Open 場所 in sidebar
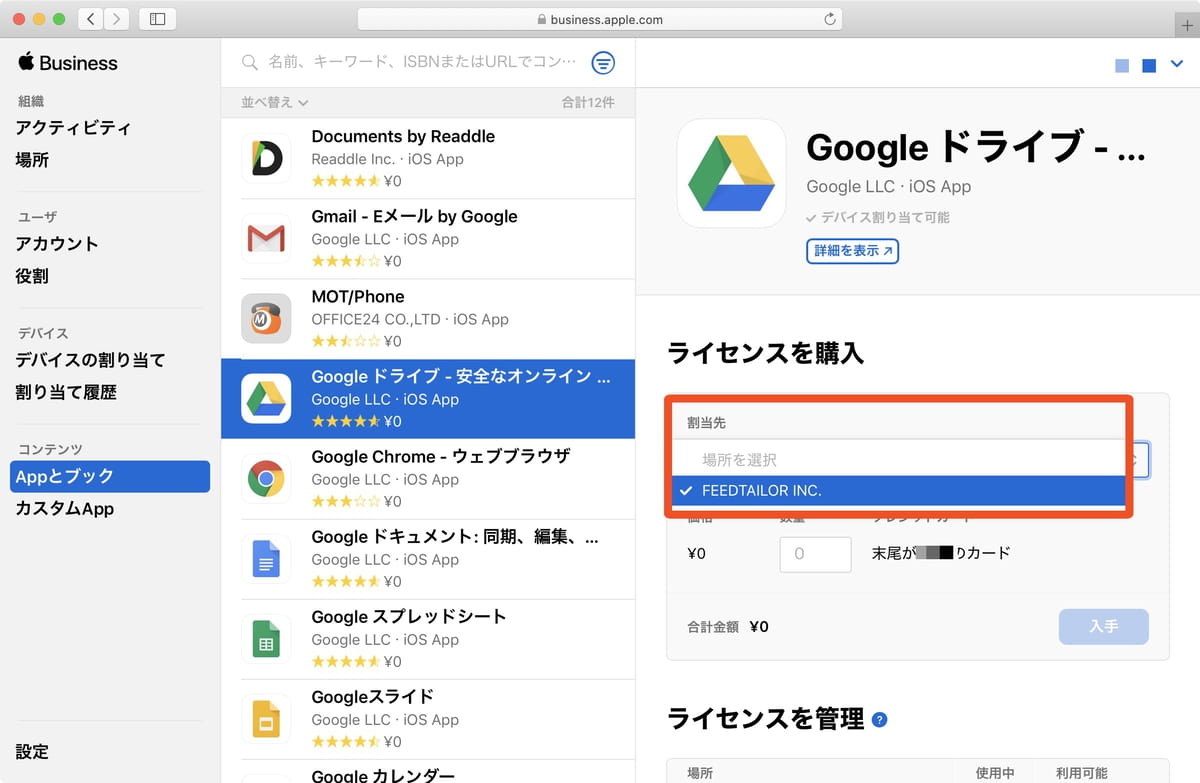The height and width of the screenshot is (783, 1200). point(32,160)
